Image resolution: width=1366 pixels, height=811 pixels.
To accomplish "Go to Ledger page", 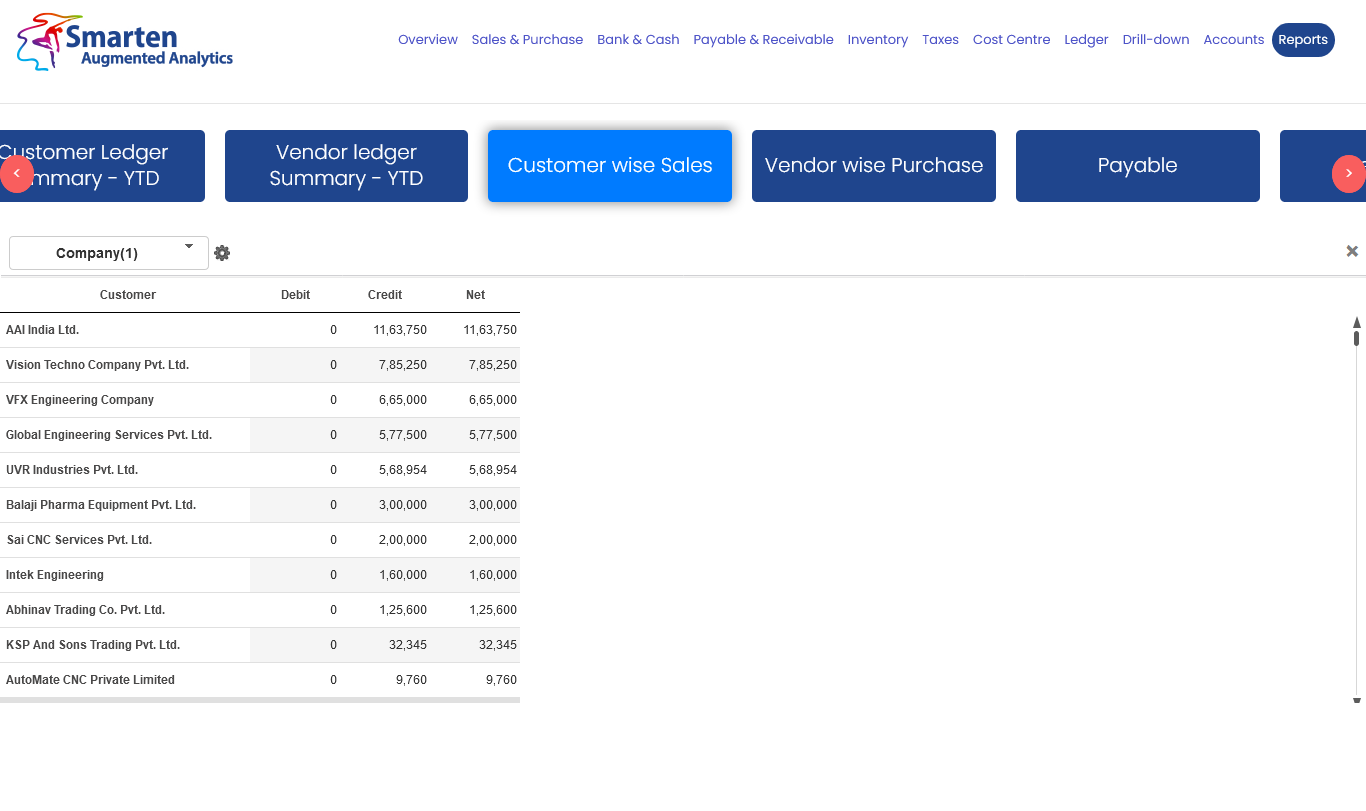I will point(1086,40).
